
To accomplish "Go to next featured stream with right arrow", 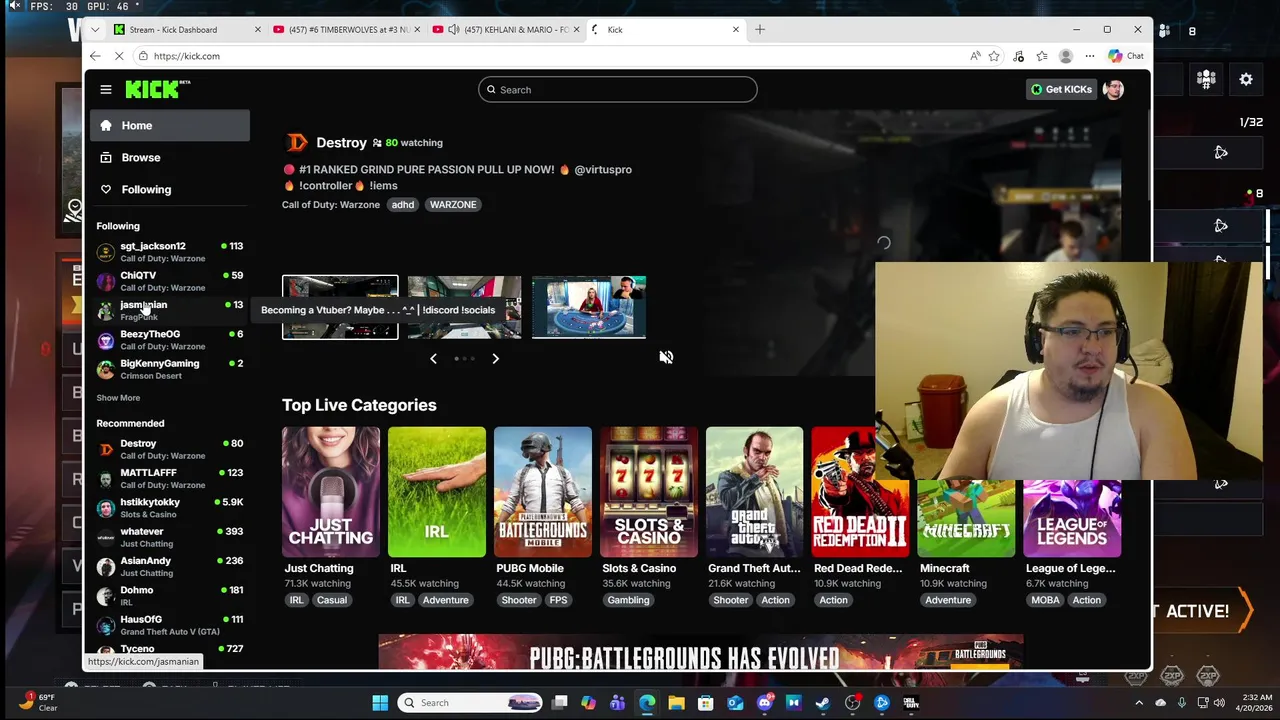I will pos(495,358).
